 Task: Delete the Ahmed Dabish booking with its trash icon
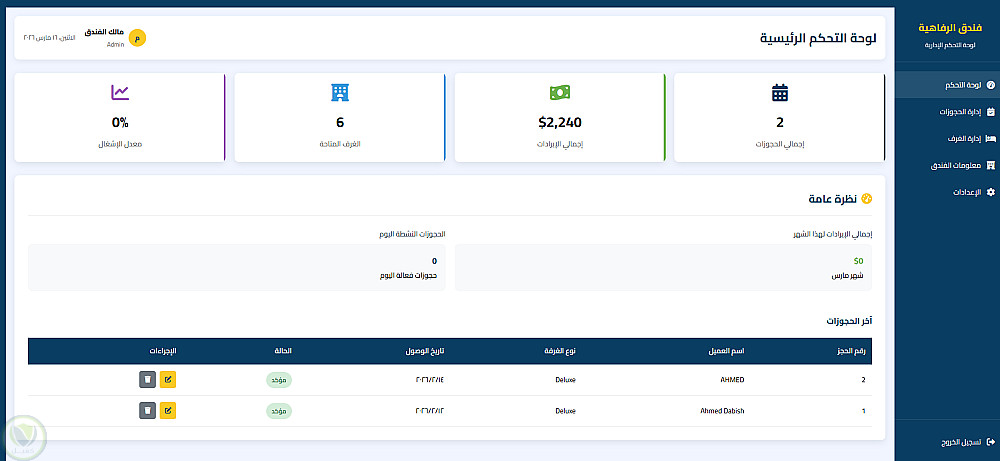pyautogui.click(x=147, y=411)
